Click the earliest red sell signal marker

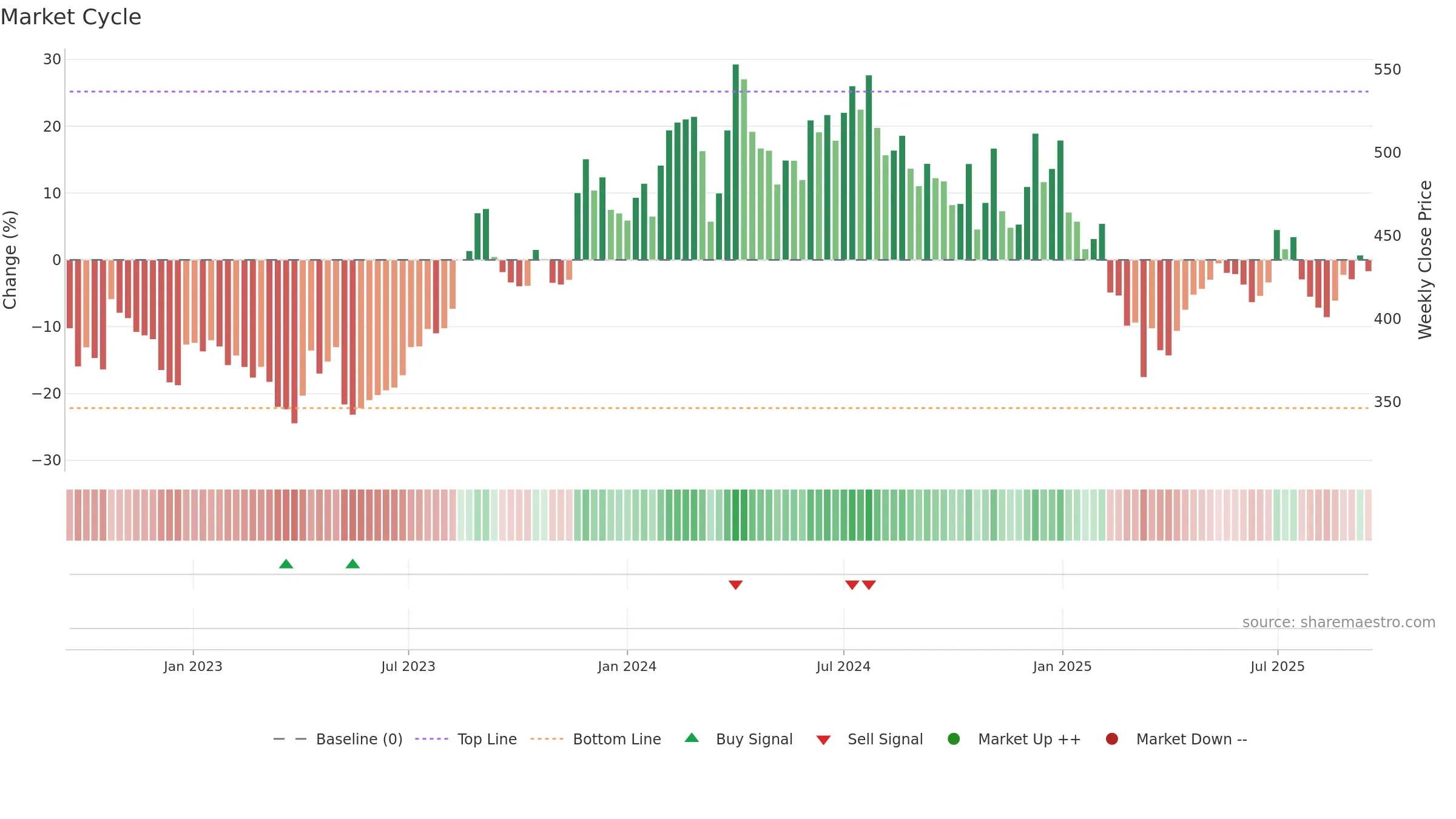coord(735,585)
